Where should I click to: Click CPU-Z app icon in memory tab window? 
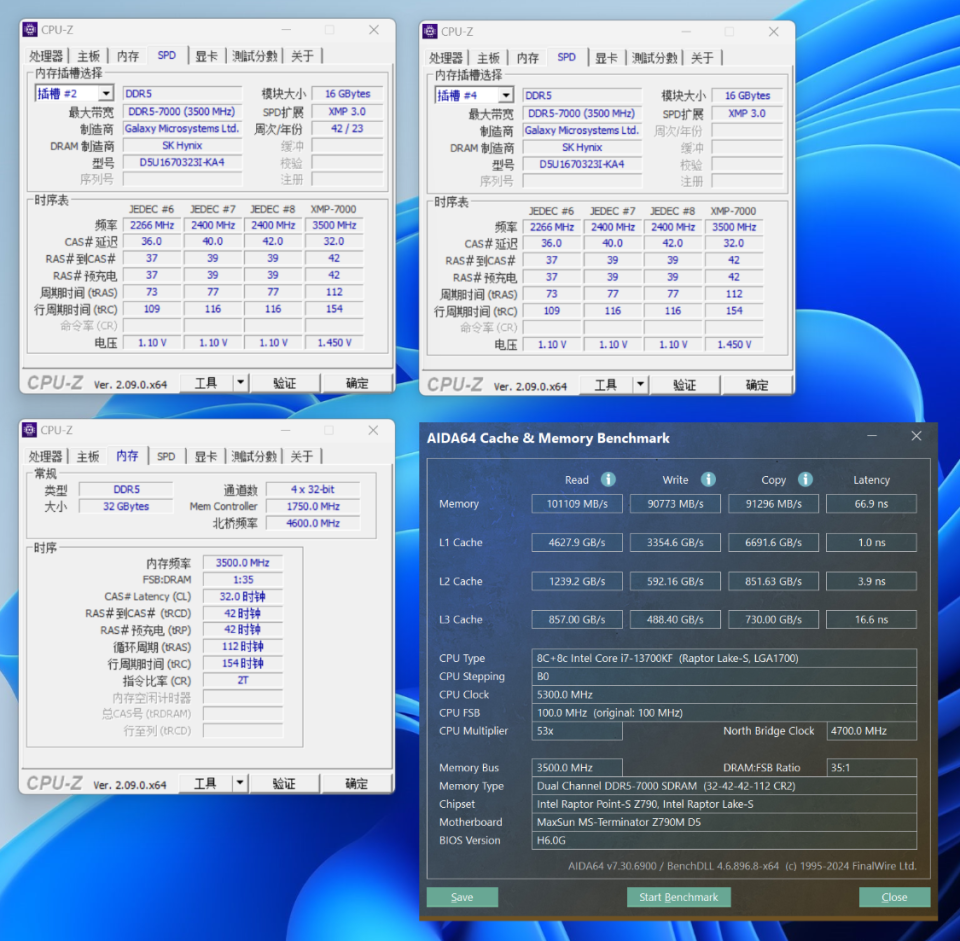coord(29,430)
